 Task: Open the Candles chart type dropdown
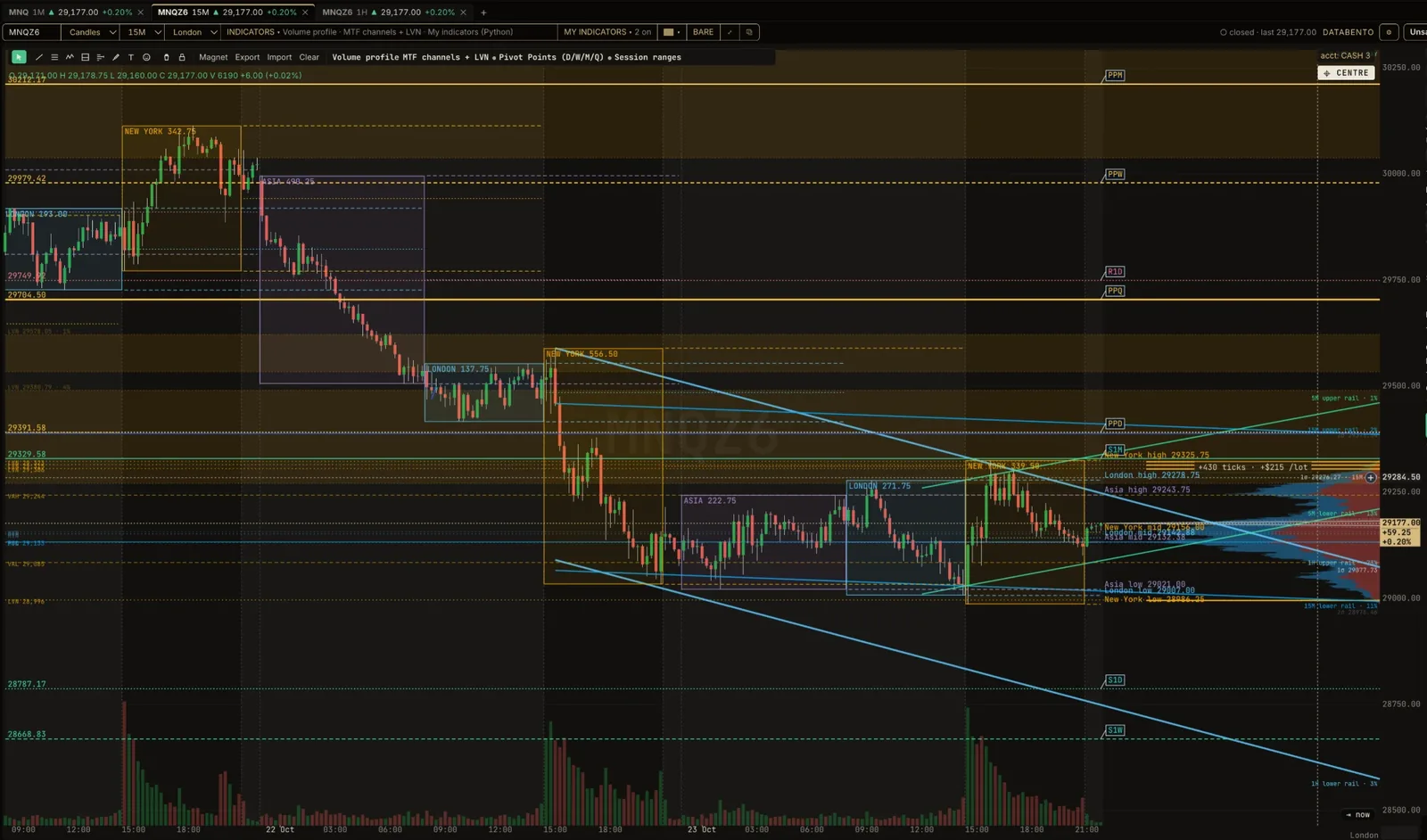(92, 32)
